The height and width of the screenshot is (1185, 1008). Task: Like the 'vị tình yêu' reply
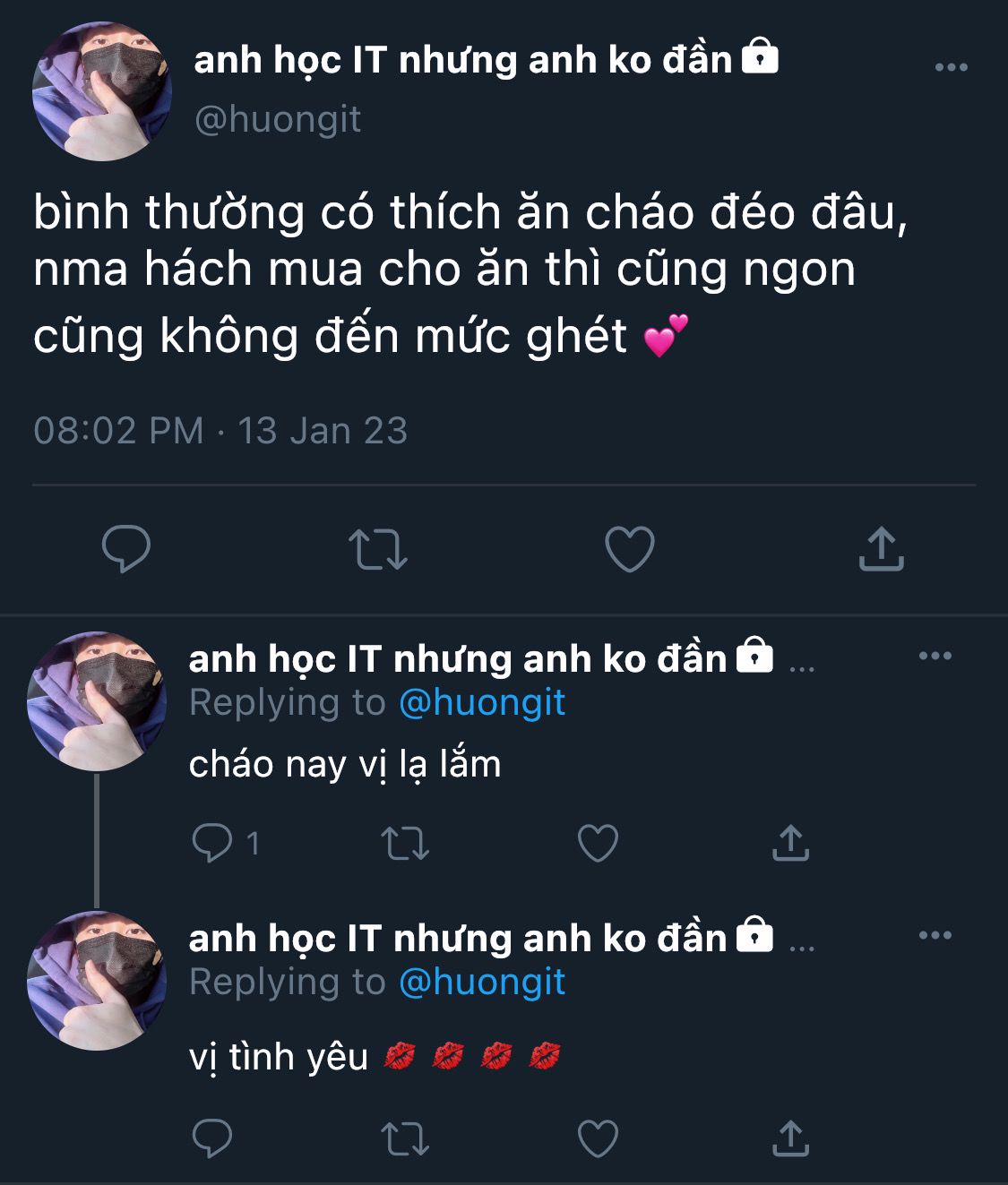[598, 1138]
